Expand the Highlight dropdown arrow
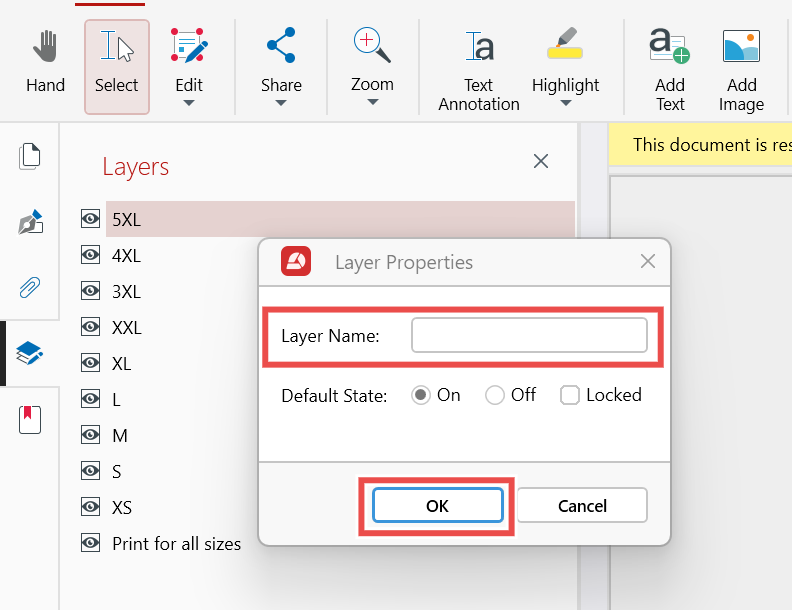 click(x=566, y=103)
